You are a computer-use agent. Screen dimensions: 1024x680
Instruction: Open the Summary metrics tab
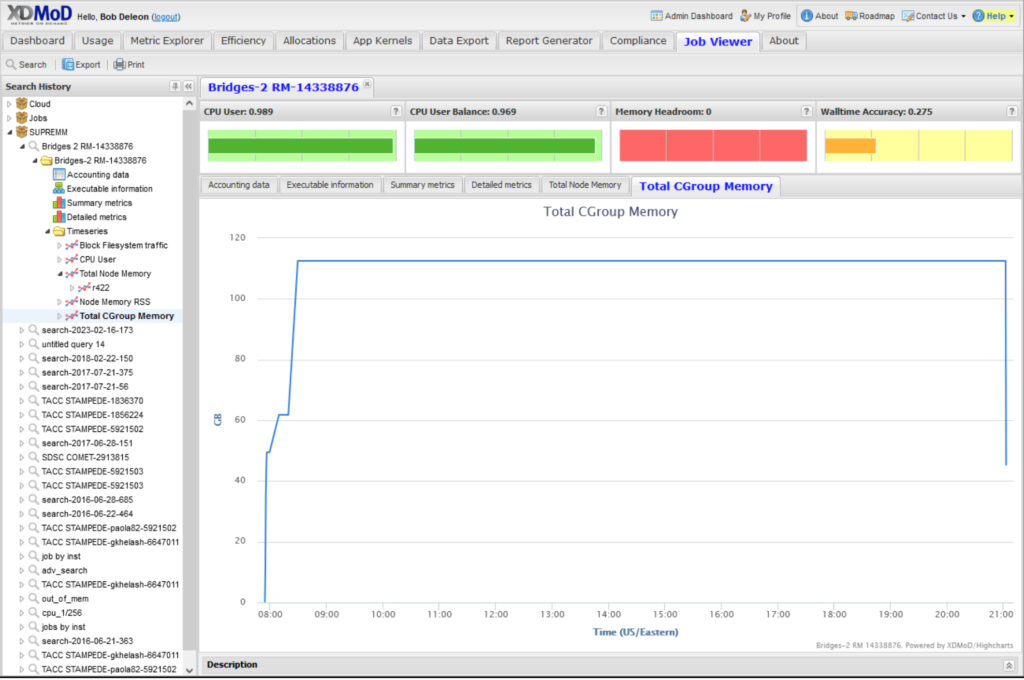[x=422, y=185]
